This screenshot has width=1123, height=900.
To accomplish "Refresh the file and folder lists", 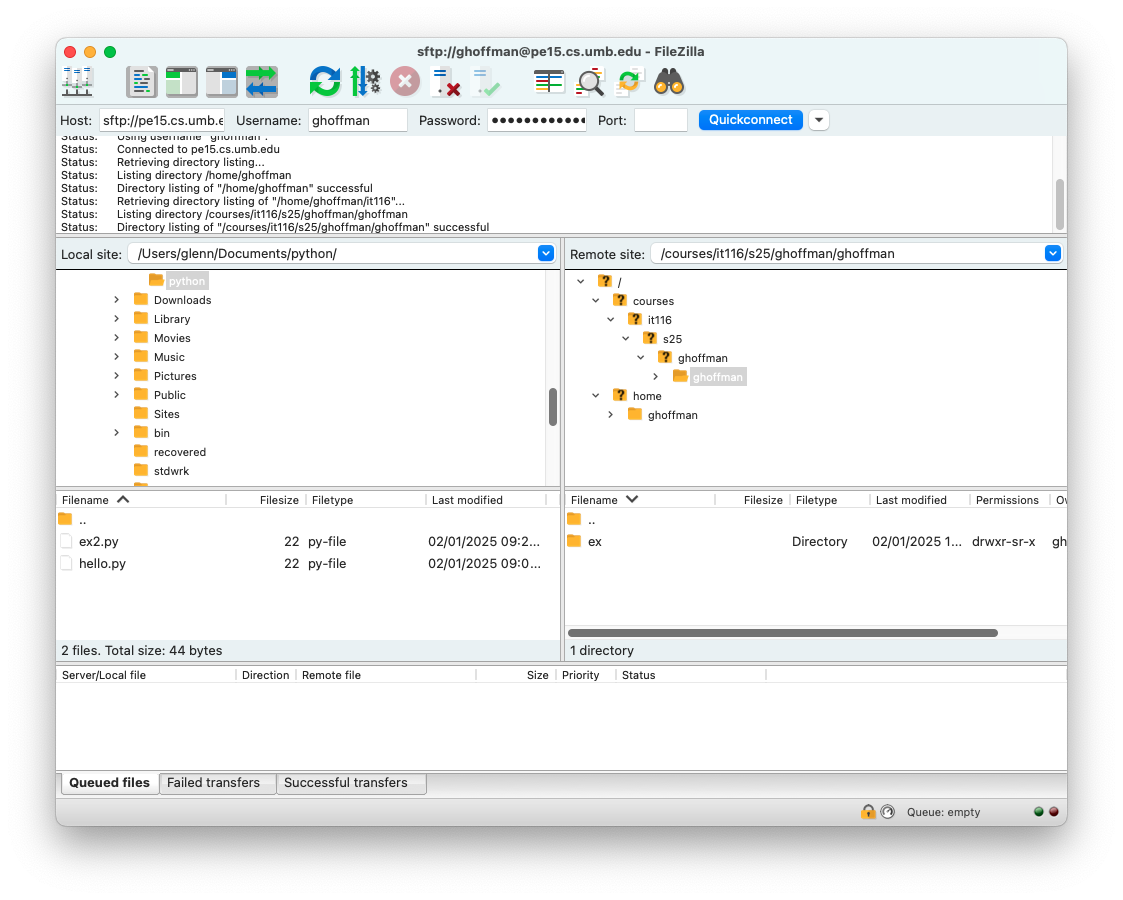I will pyautogui.click(x=324, y=82).
